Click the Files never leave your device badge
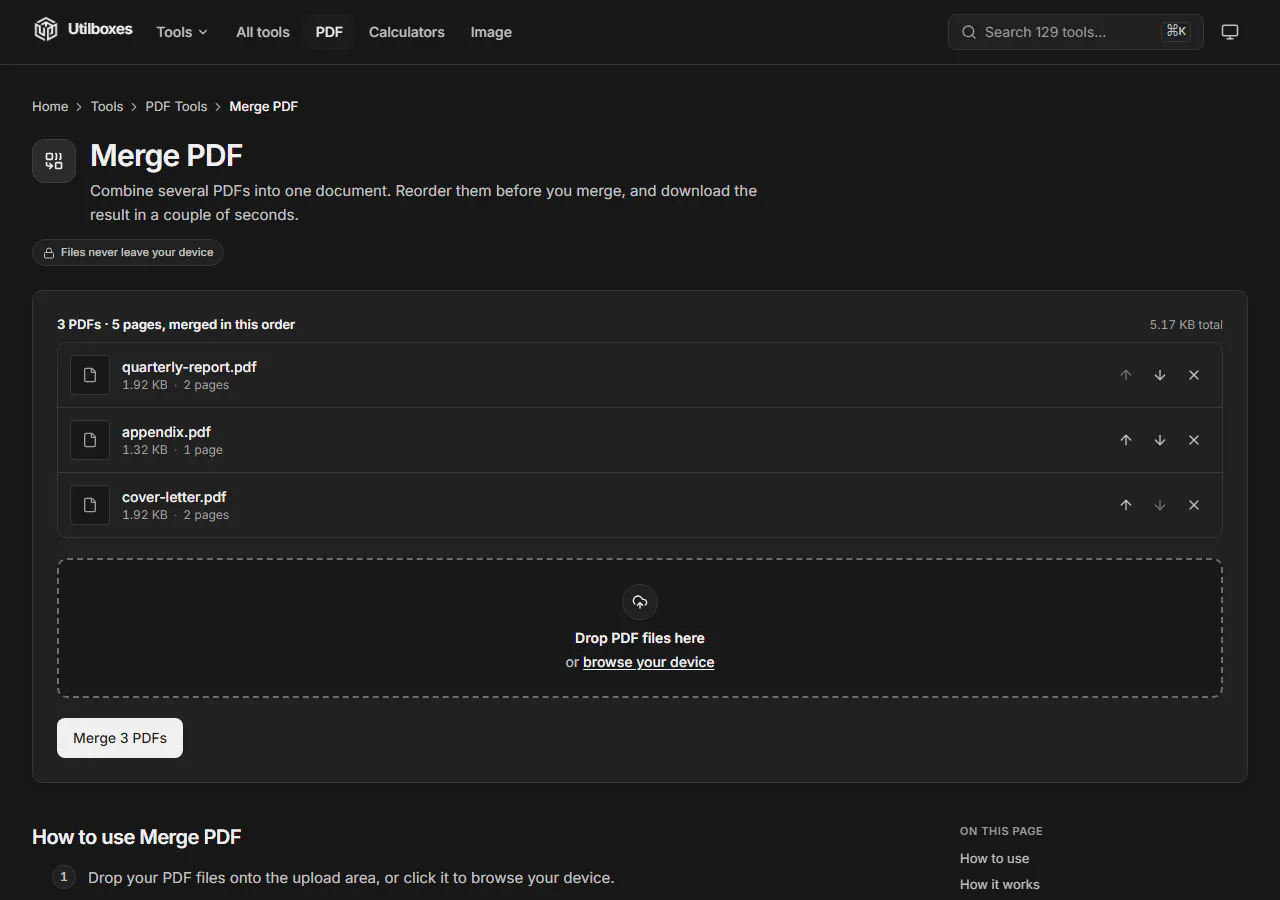 pos(128,252)
